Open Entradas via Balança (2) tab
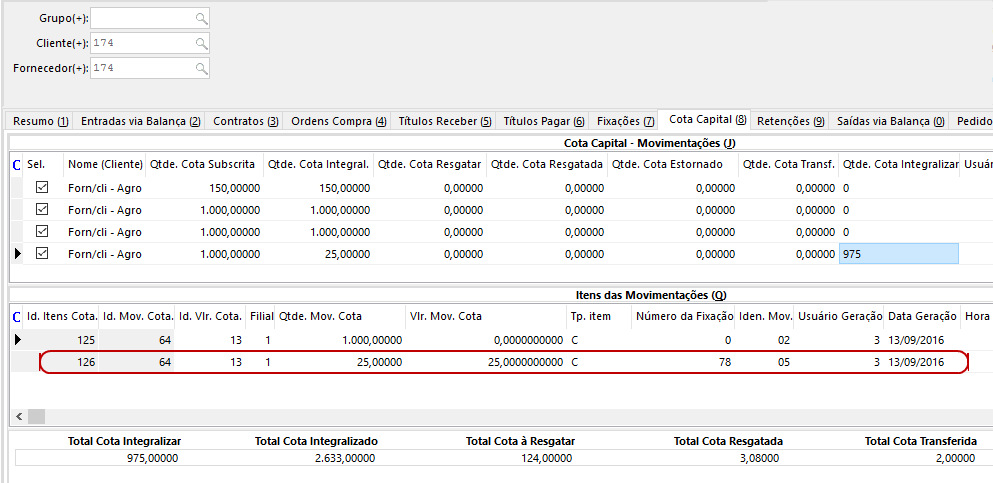 click(140, 121)
